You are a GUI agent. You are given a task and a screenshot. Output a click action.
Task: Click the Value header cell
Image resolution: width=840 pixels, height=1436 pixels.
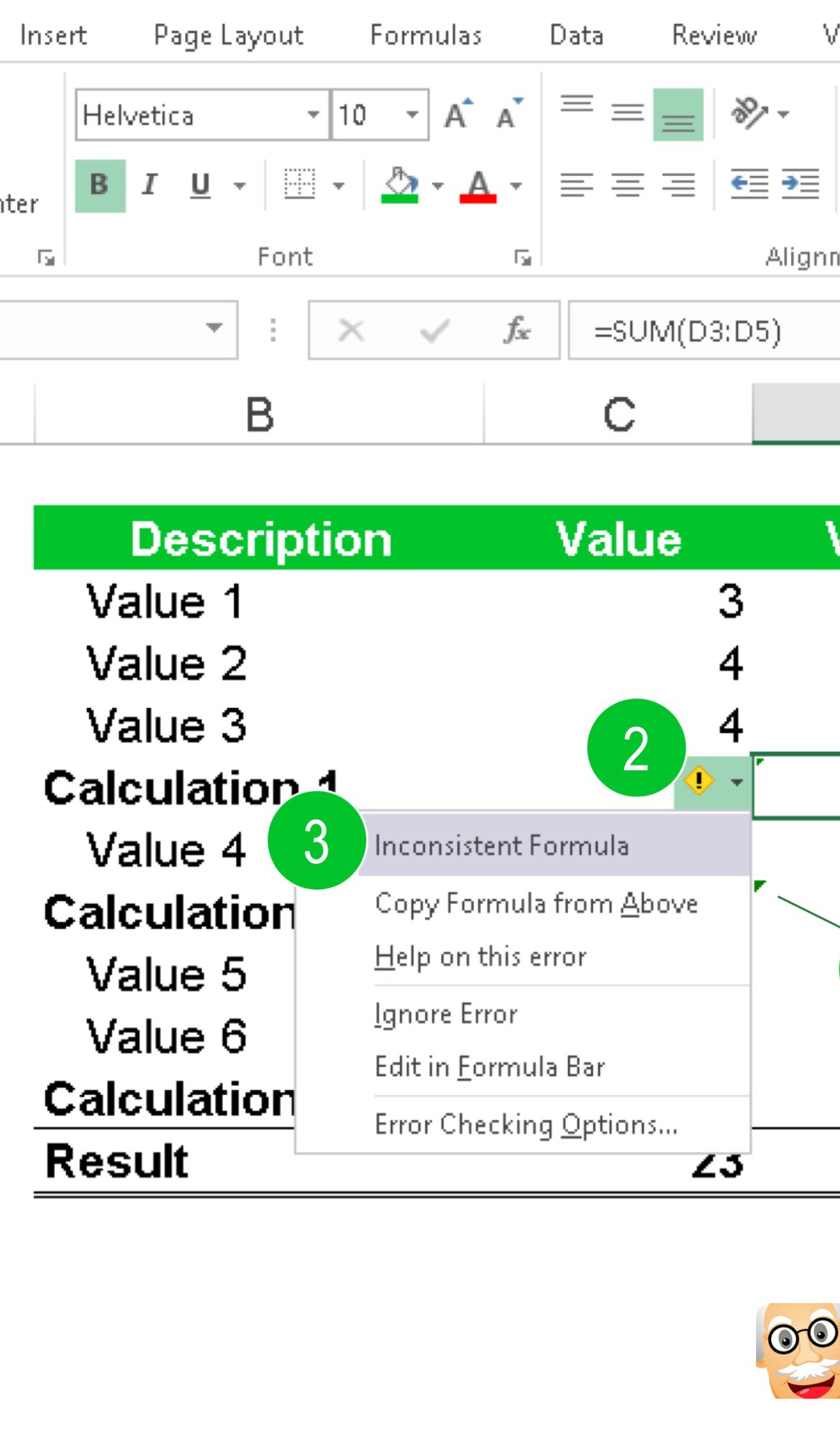click(618, 538)
